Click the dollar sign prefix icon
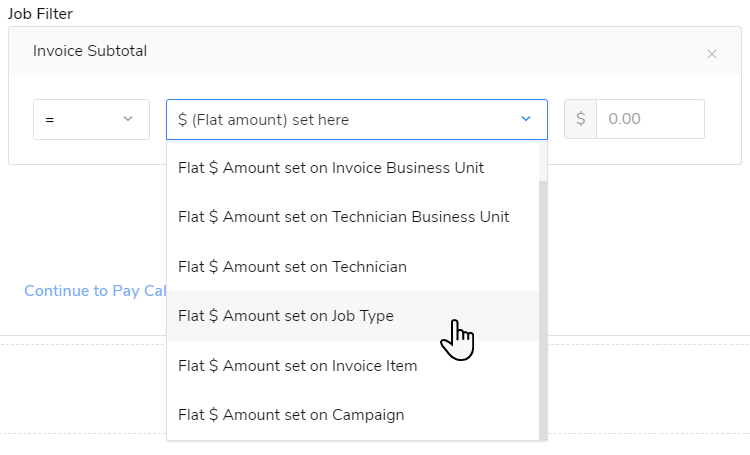Viewport: 750px width, 455px height. [x=580, y=119]
